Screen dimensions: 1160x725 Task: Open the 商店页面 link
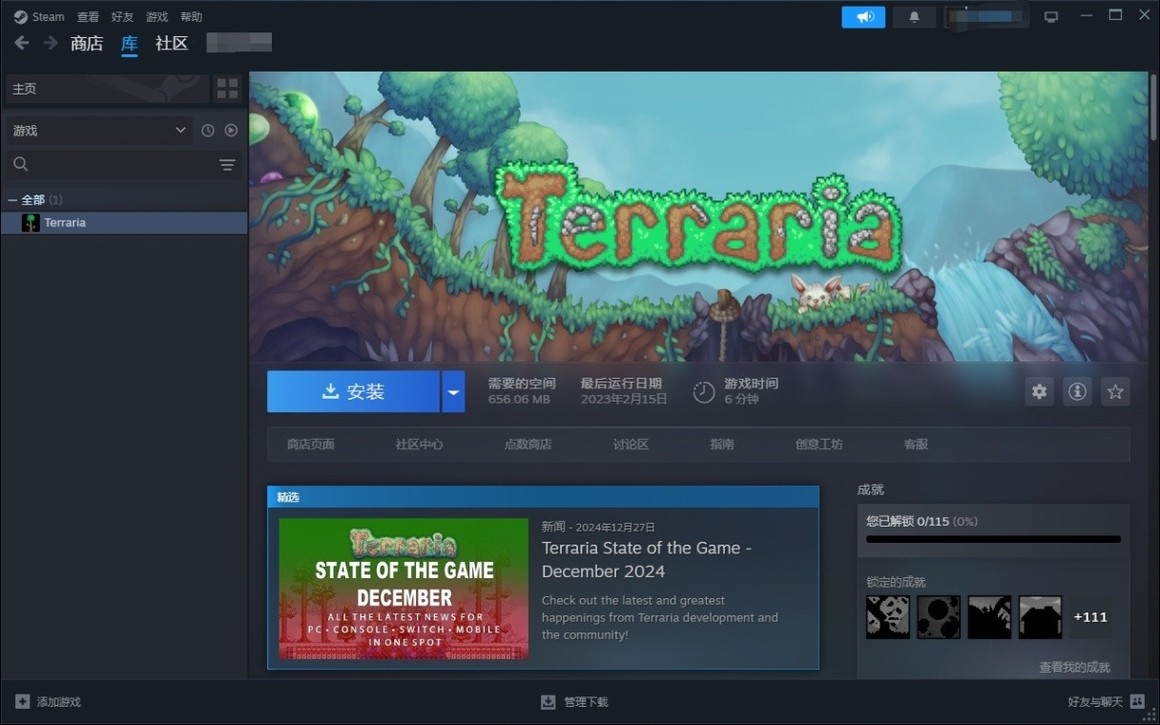click(x=311, y=445)
